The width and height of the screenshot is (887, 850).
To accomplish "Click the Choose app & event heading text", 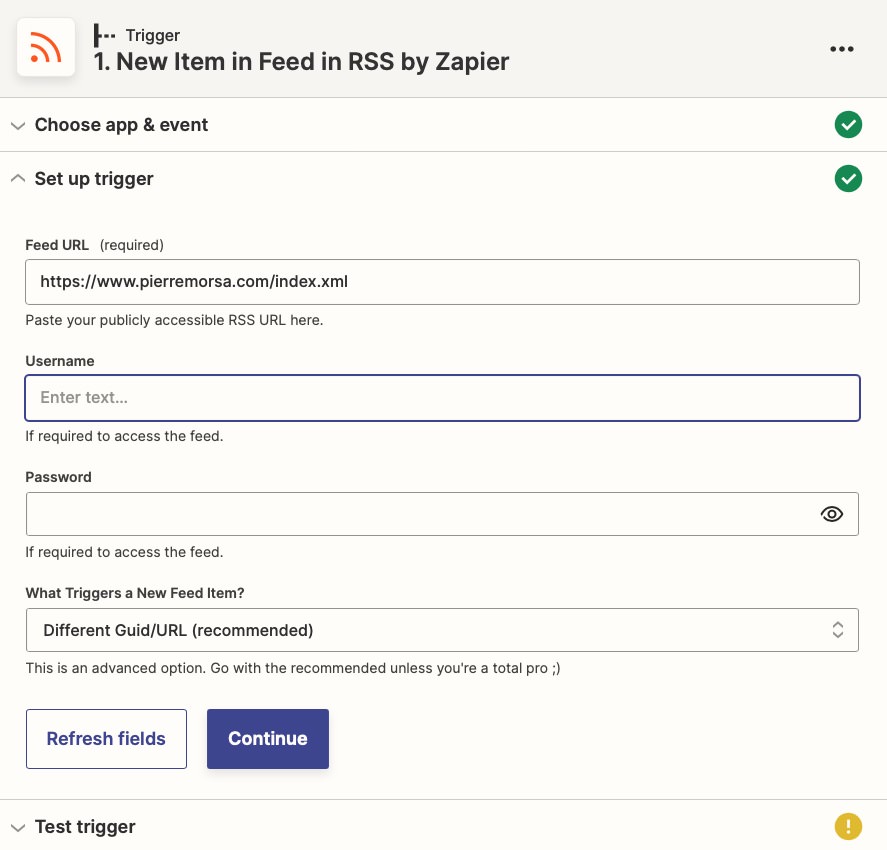I will [x=121, y=125].
